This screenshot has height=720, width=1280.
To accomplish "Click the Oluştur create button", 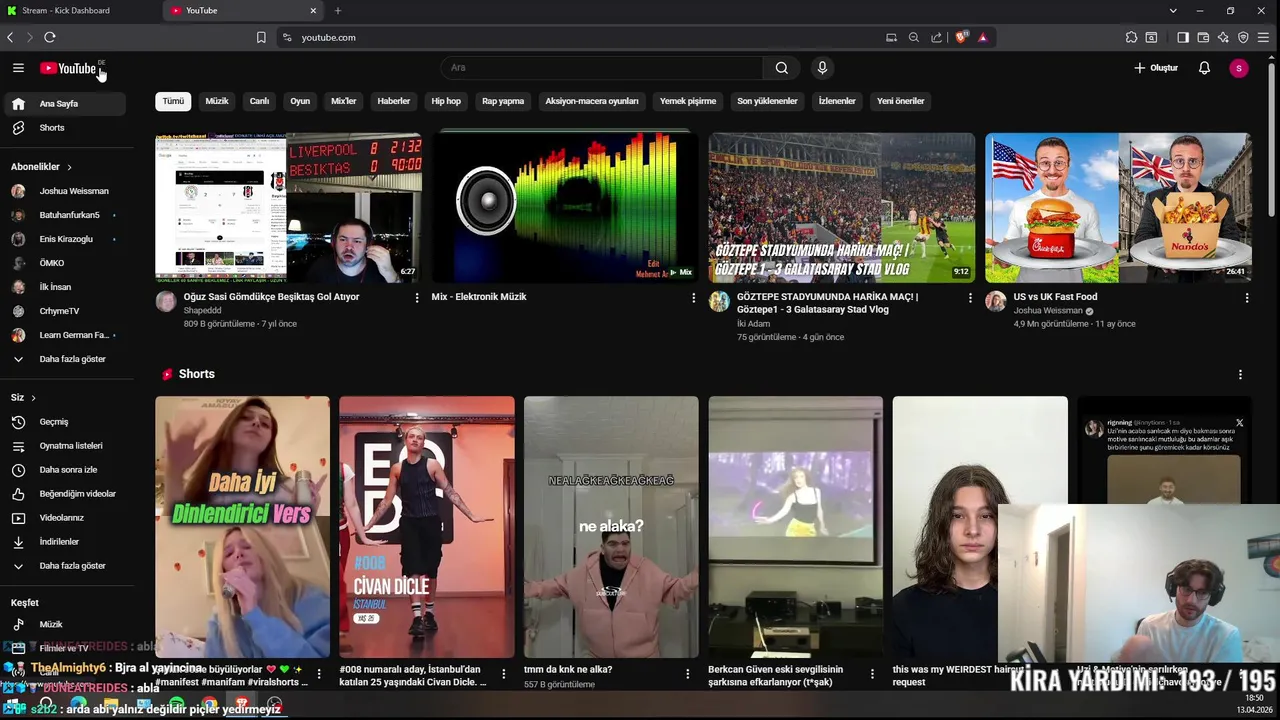I will coord(1156,68).
